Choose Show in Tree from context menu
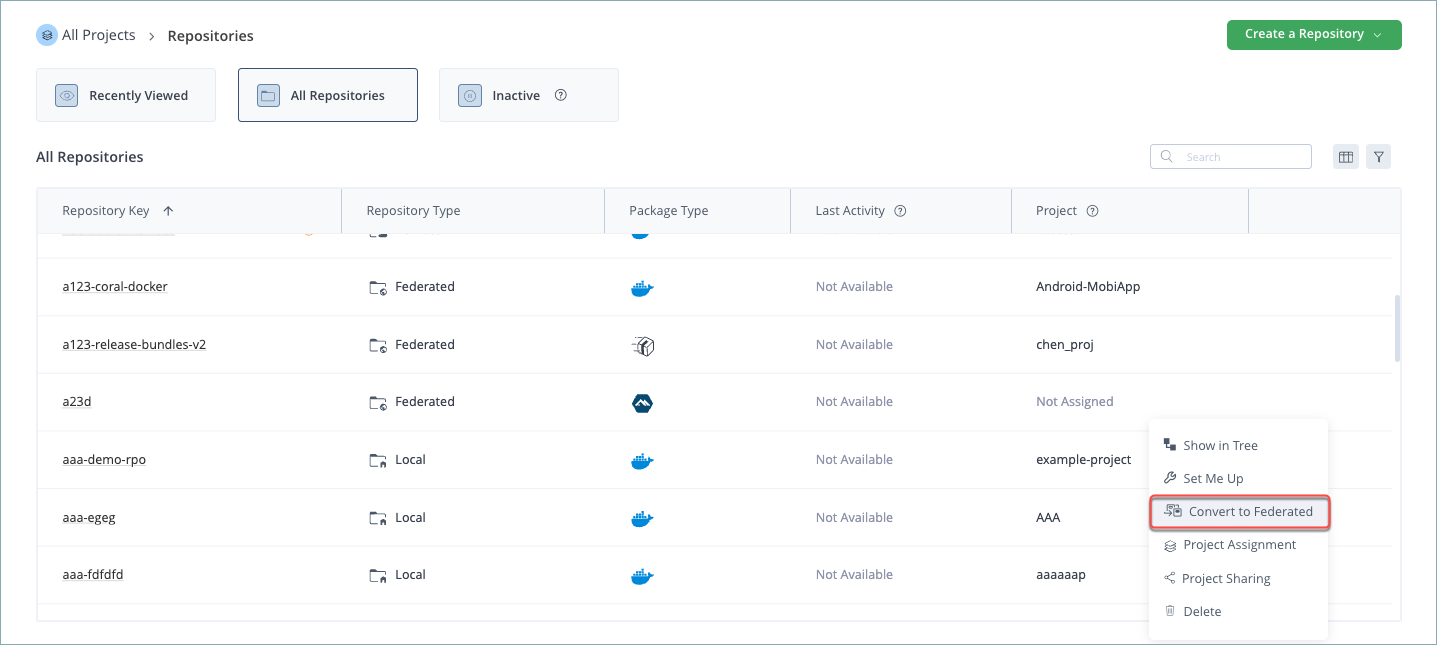Viewport: 1437px width, 645px height. (1238, 446)
